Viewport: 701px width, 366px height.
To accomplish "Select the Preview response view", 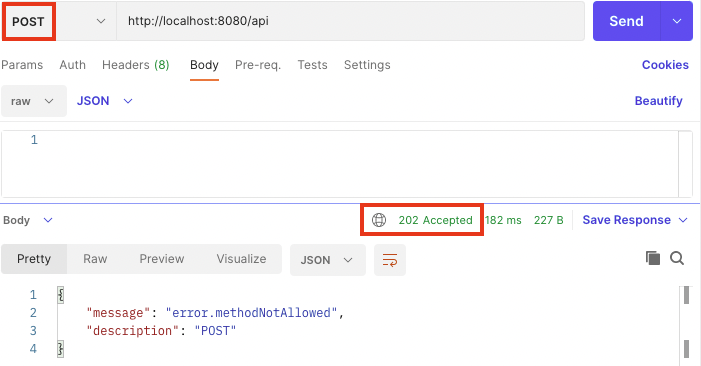I will pos(162,259).
